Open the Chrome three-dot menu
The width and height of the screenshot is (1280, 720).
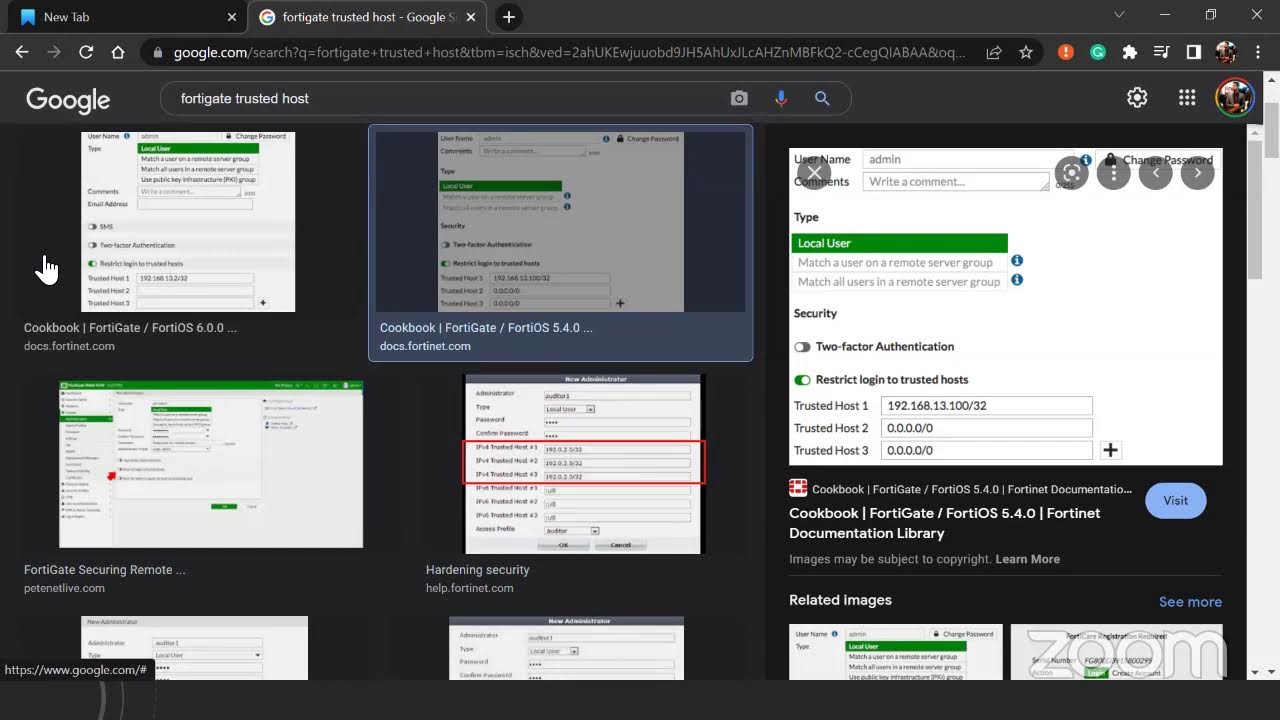tap(1258, 52)
